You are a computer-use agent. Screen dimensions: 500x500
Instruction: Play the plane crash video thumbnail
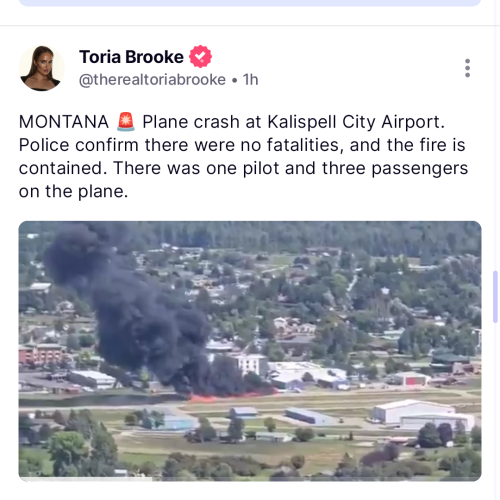pyautogui.click(x=250, y=351)
